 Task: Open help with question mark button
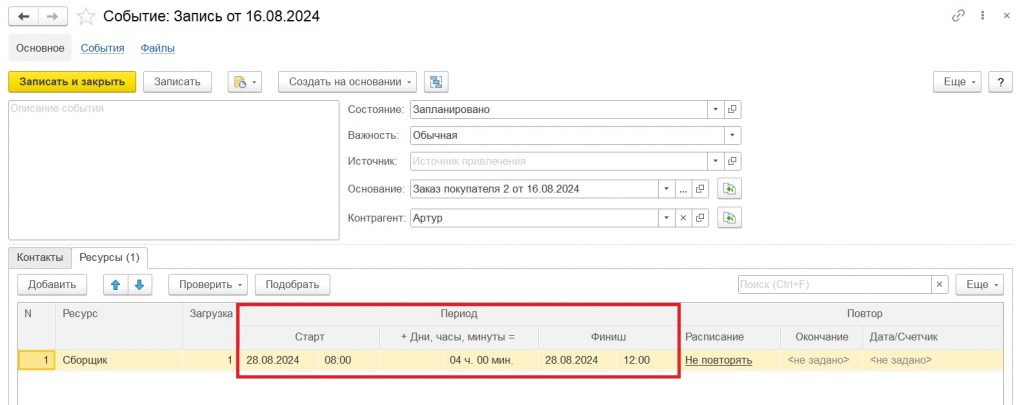[1000, 82]
